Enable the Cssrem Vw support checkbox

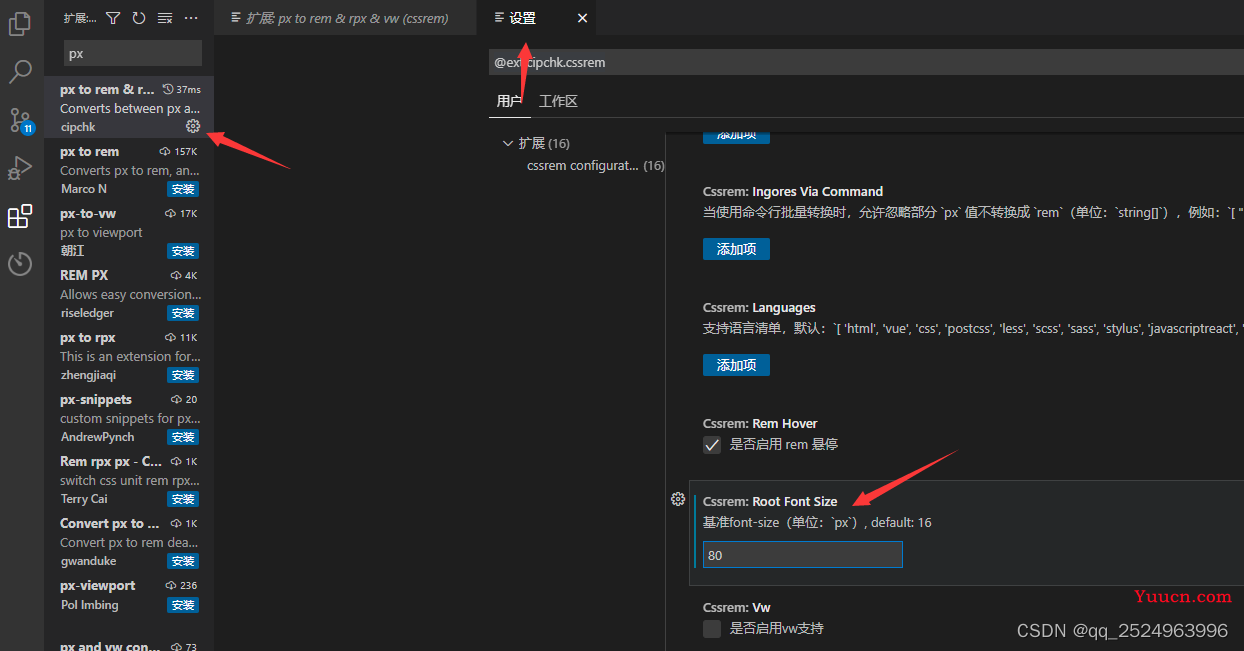712,628
